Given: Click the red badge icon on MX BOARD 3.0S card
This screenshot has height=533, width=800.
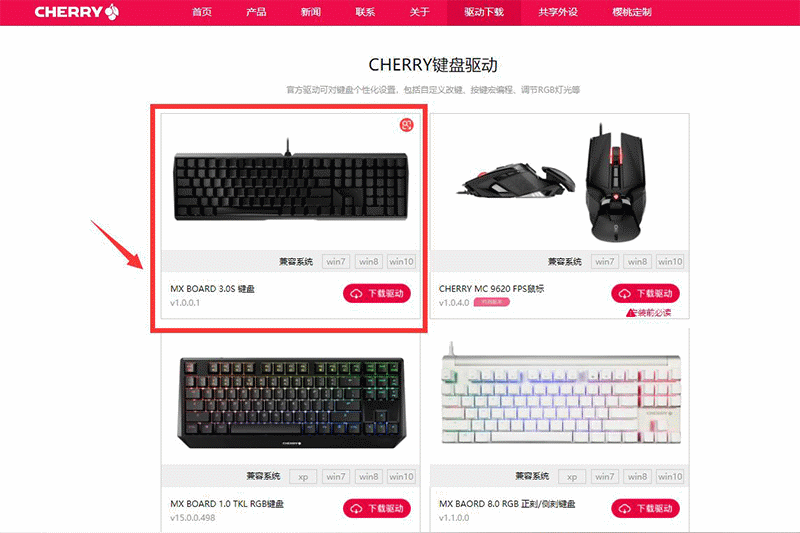Looking at the screenshot, I should [x=406, y=124].
